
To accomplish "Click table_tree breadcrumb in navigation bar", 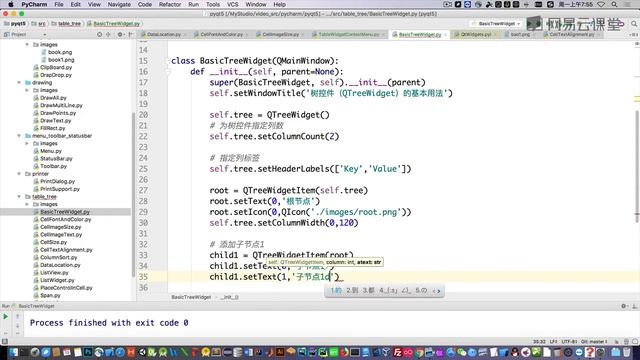I will point(67,24).
